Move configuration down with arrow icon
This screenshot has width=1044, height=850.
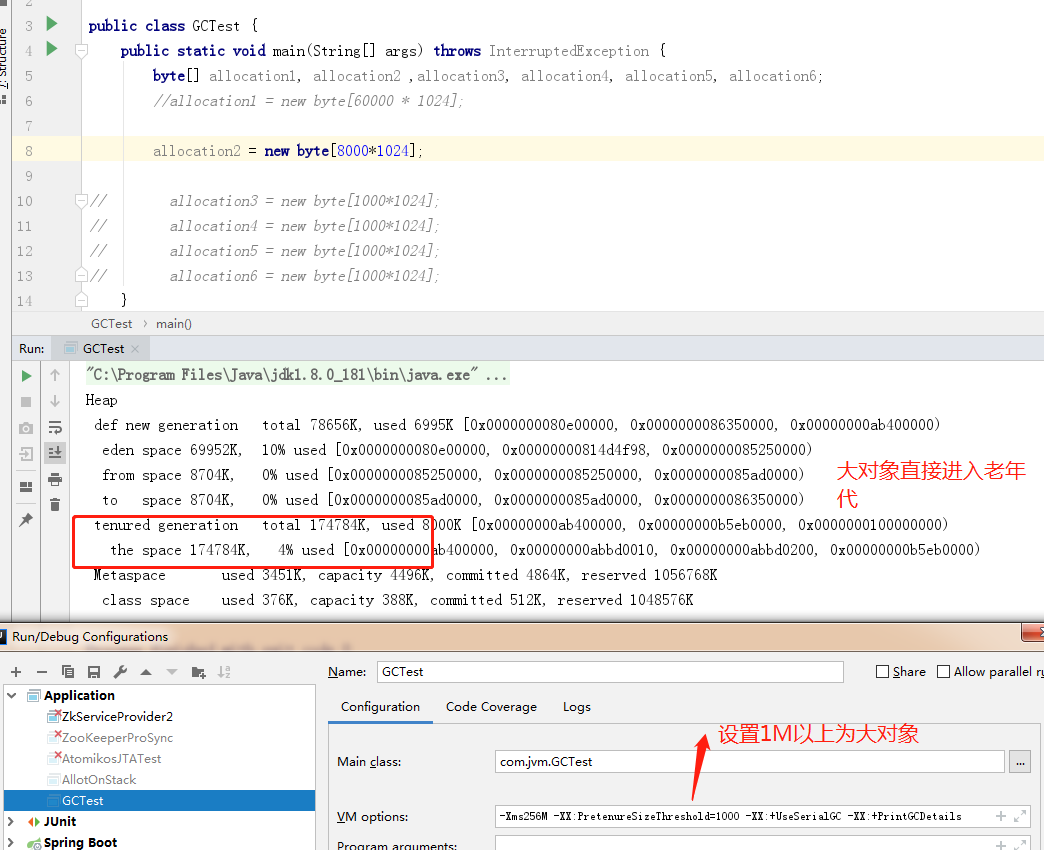click(x=172, y=672)
